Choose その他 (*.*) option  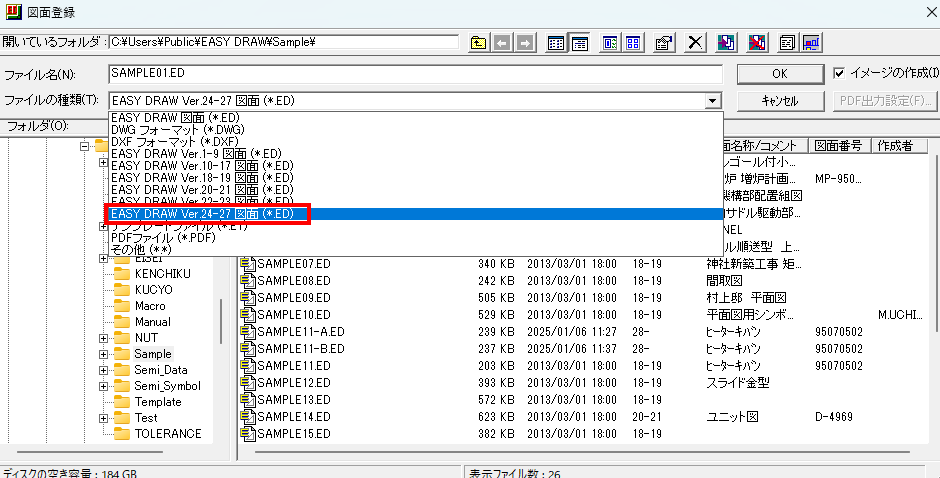click(x=415, y=249)
